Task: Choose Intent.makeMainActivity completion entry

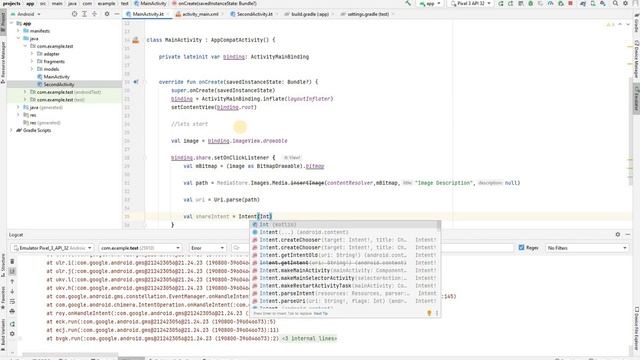Action: (x=345, y=270)
